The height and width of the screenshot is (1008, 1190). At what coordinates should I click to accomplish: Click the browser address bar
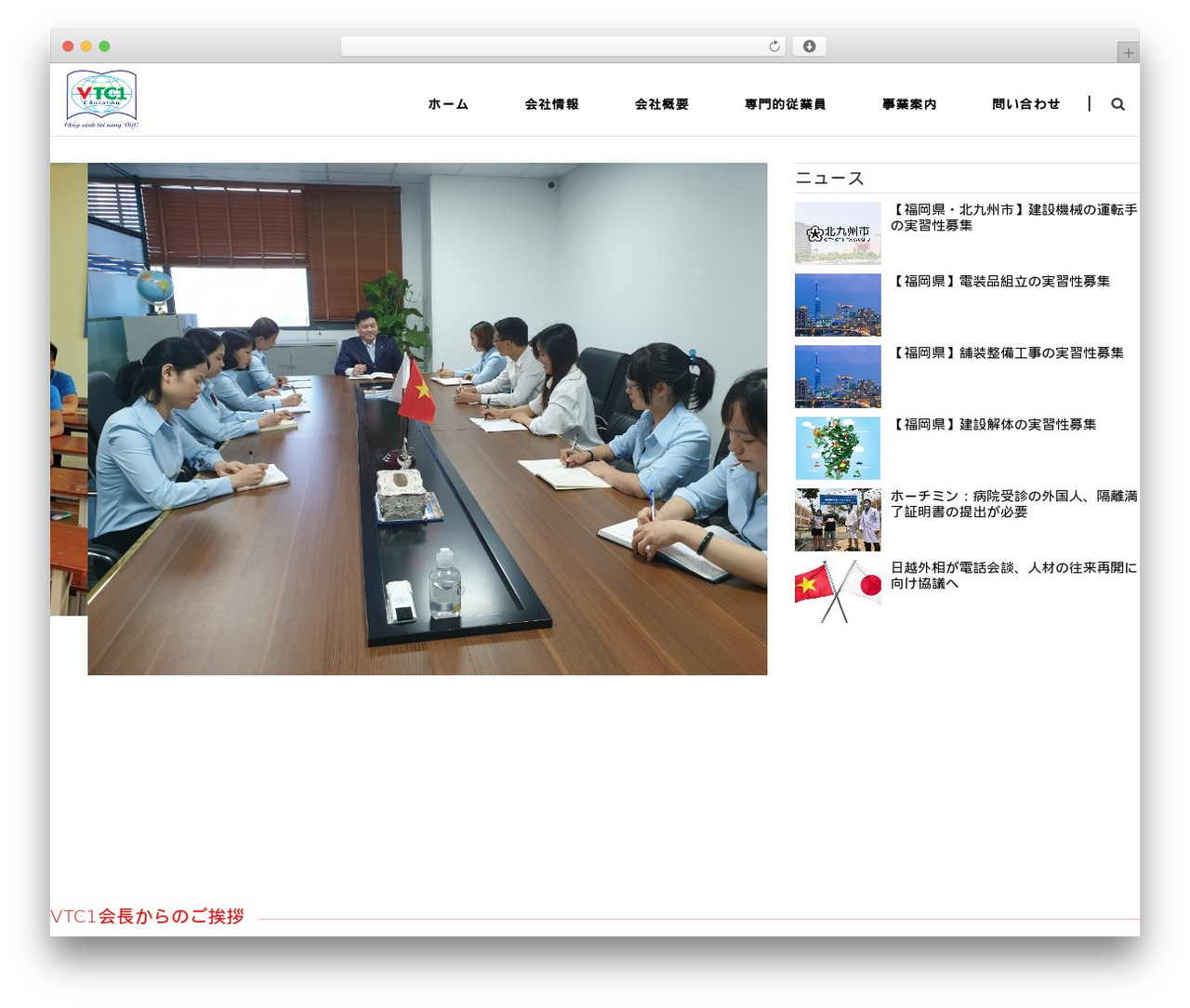563,46
